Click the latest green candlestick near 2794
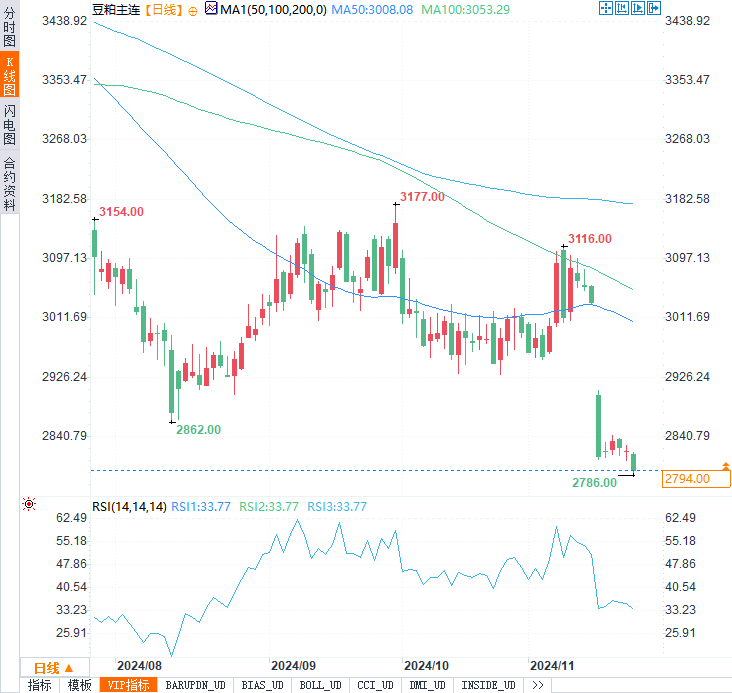Image resolution: width=732 pixels, height=693 pixels. (x=633, y=462)
